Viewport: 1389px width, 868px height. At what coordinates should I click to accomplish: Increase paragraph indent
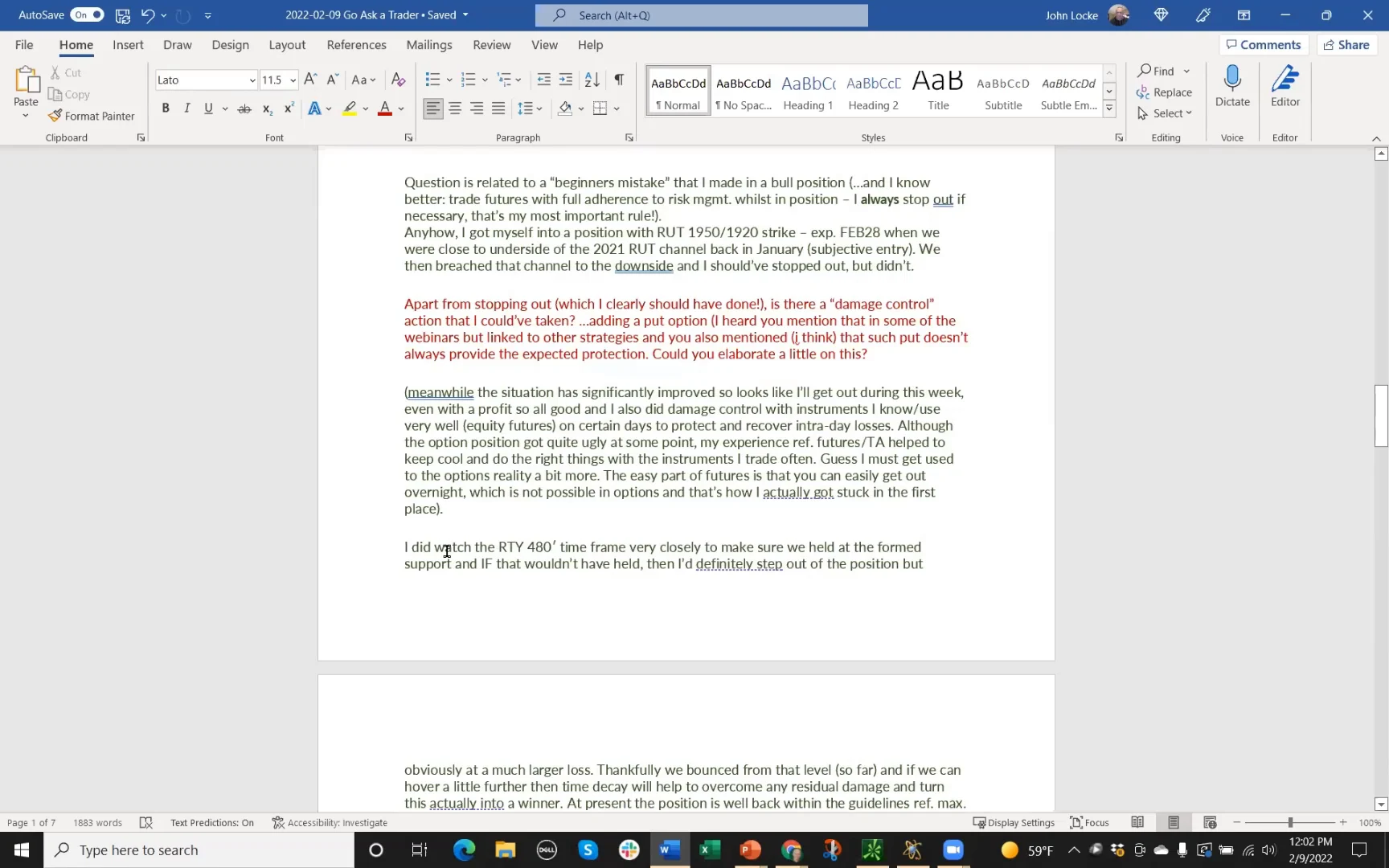[566, 79]
